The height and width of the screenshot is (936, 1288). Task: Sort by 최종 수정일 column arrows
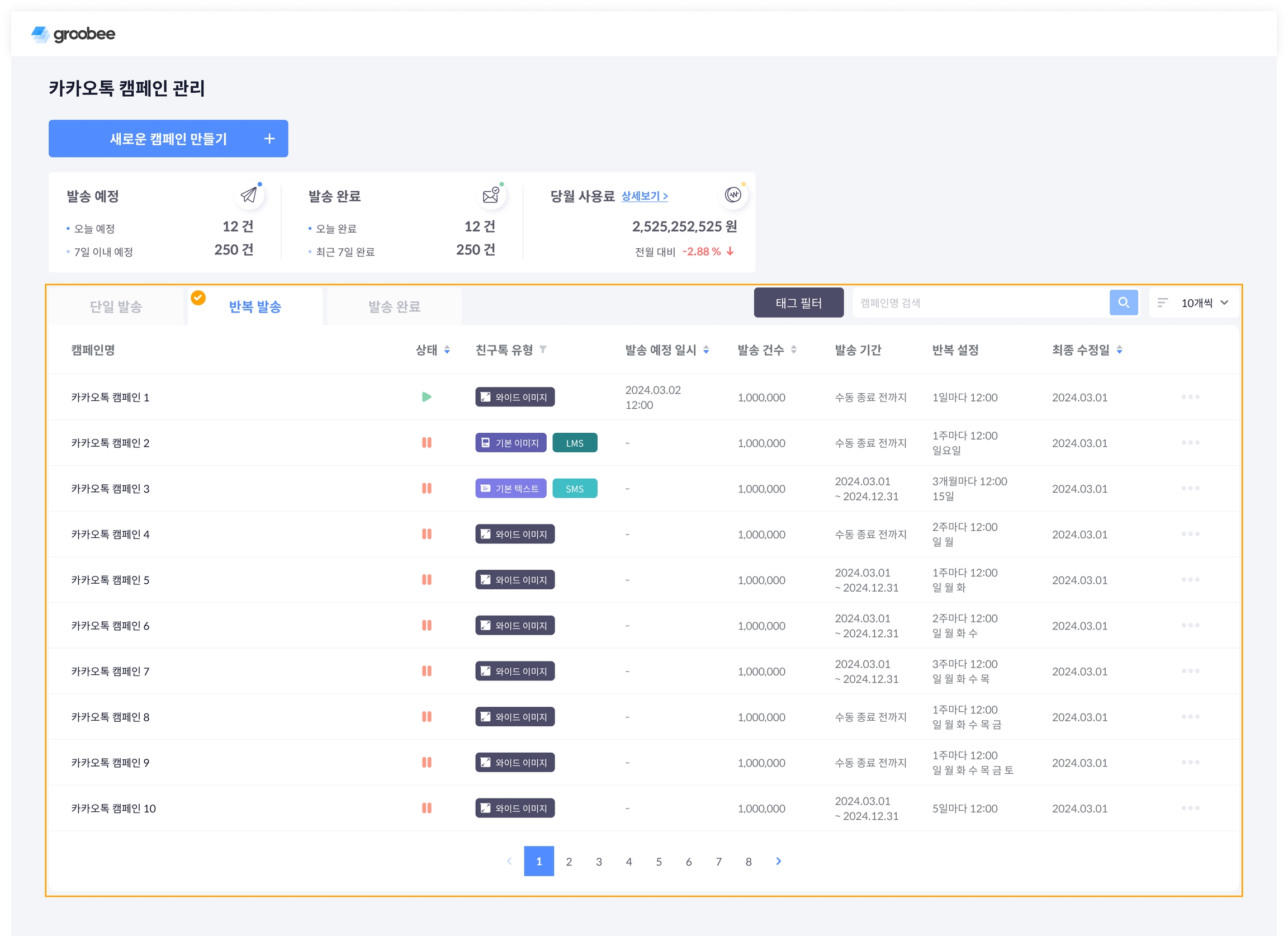1119,350
